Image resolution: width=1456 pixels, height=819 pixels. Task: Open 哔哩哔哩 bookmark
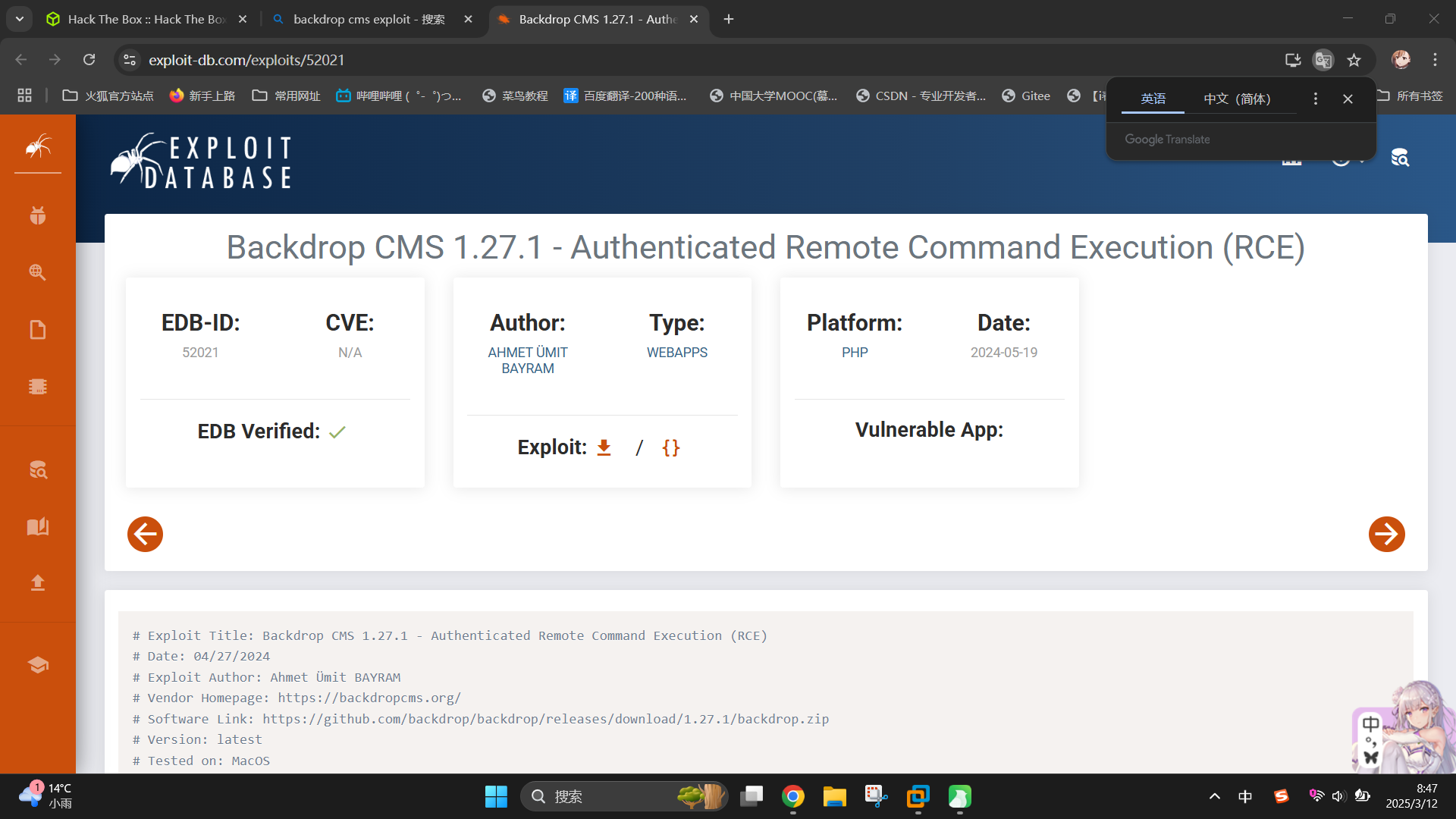(398, 96)
